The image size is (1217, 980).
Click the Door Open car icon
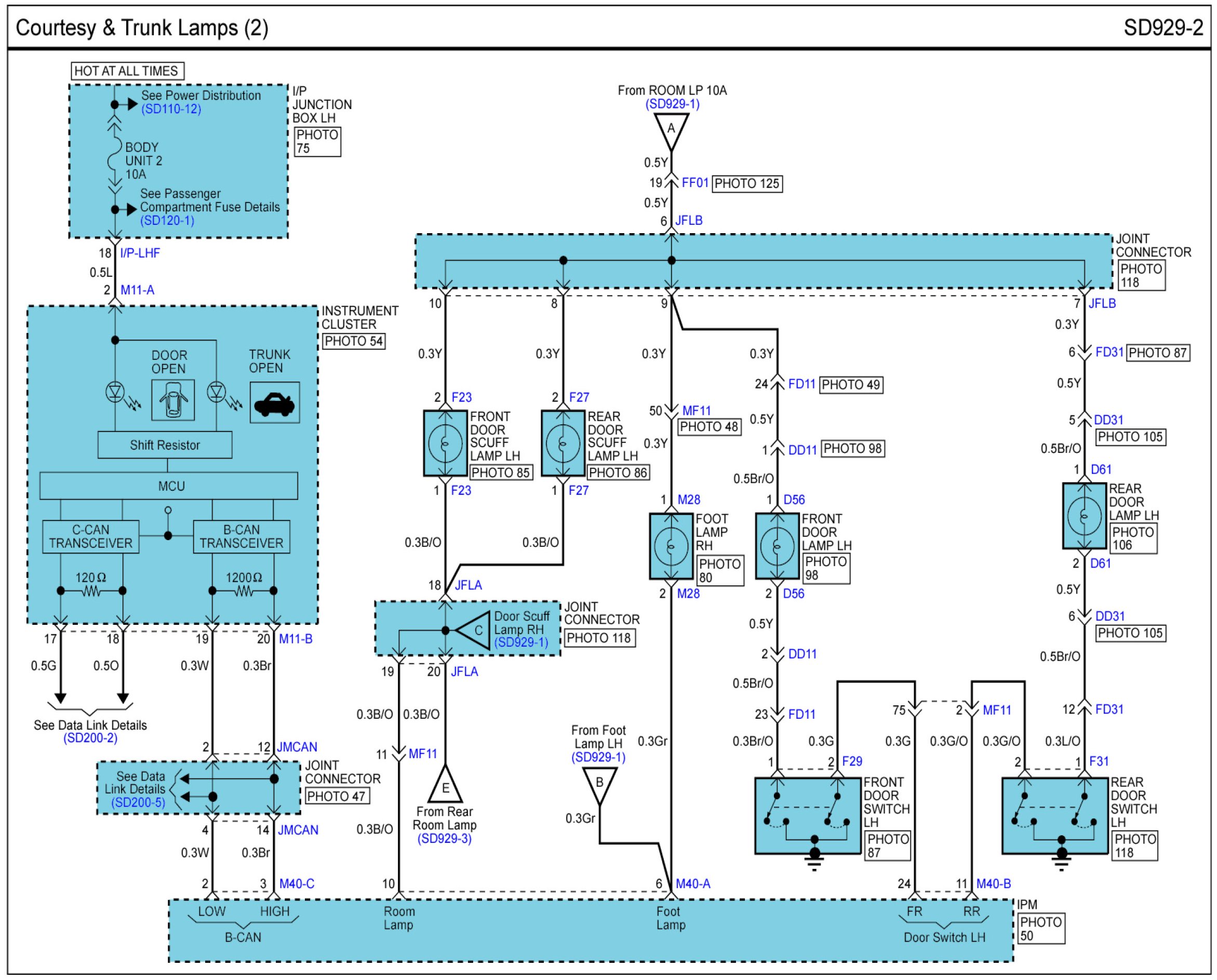click(173, 400)
